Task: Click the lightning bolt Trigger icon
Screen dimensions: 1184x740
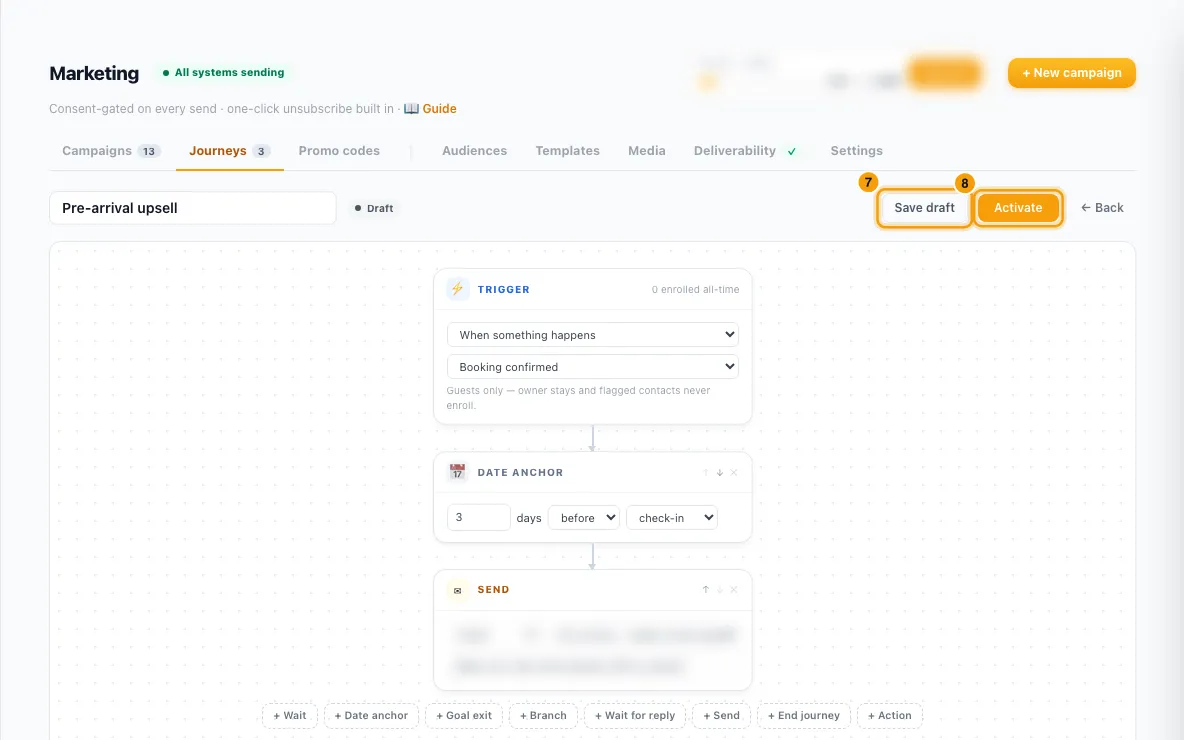Action: tap(457, 289)
